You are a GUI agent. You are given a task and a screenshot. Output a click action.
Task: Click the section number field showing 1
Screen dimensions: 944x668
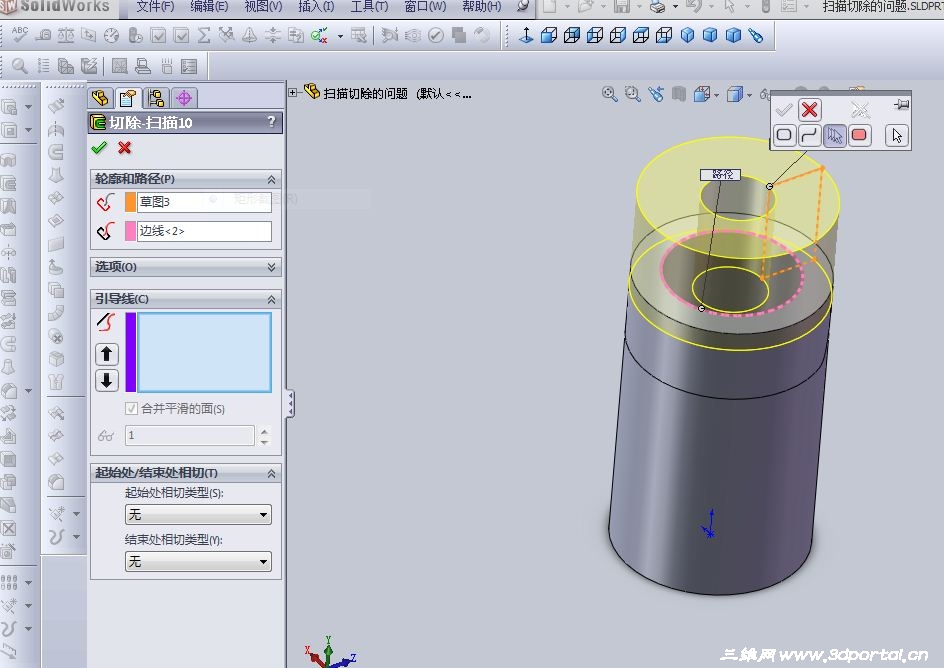190,435
